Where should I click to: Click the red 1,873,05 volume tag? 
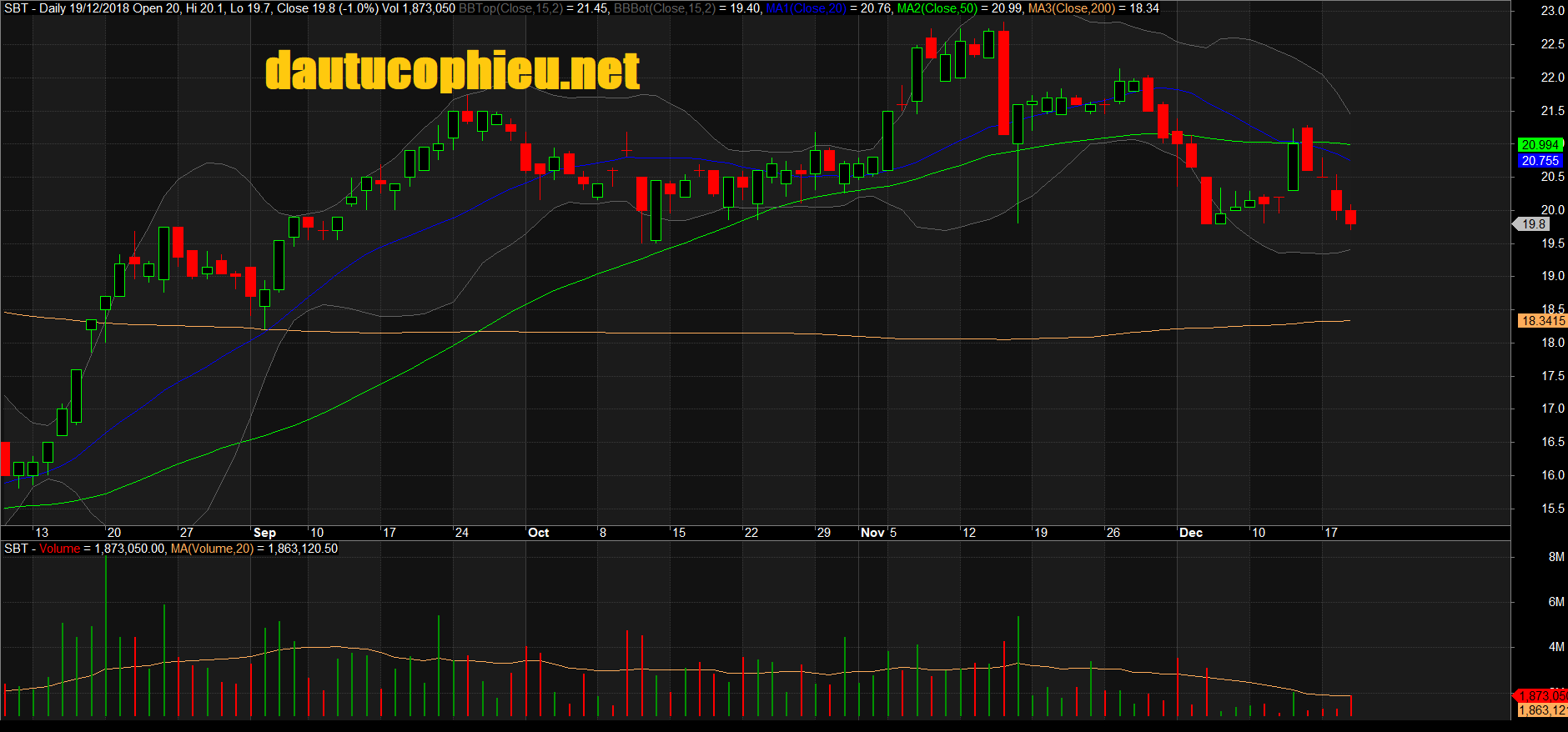1541,696
